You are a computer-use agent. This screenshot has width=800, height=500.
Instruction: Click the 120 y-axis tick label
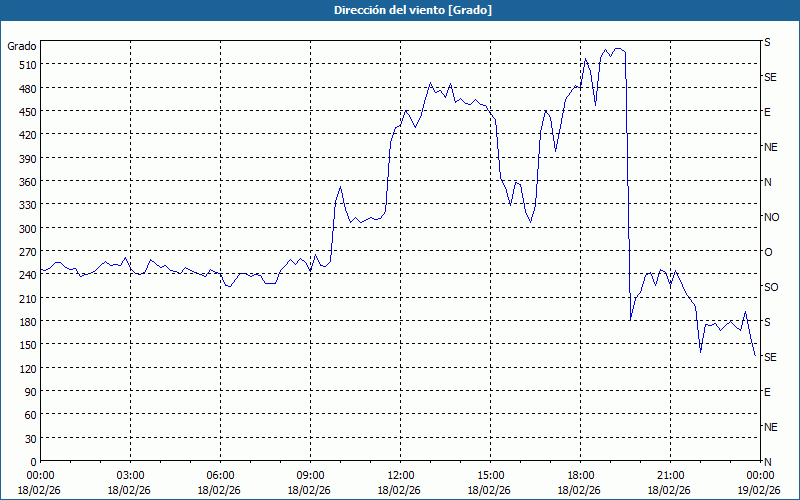(28, 369)
